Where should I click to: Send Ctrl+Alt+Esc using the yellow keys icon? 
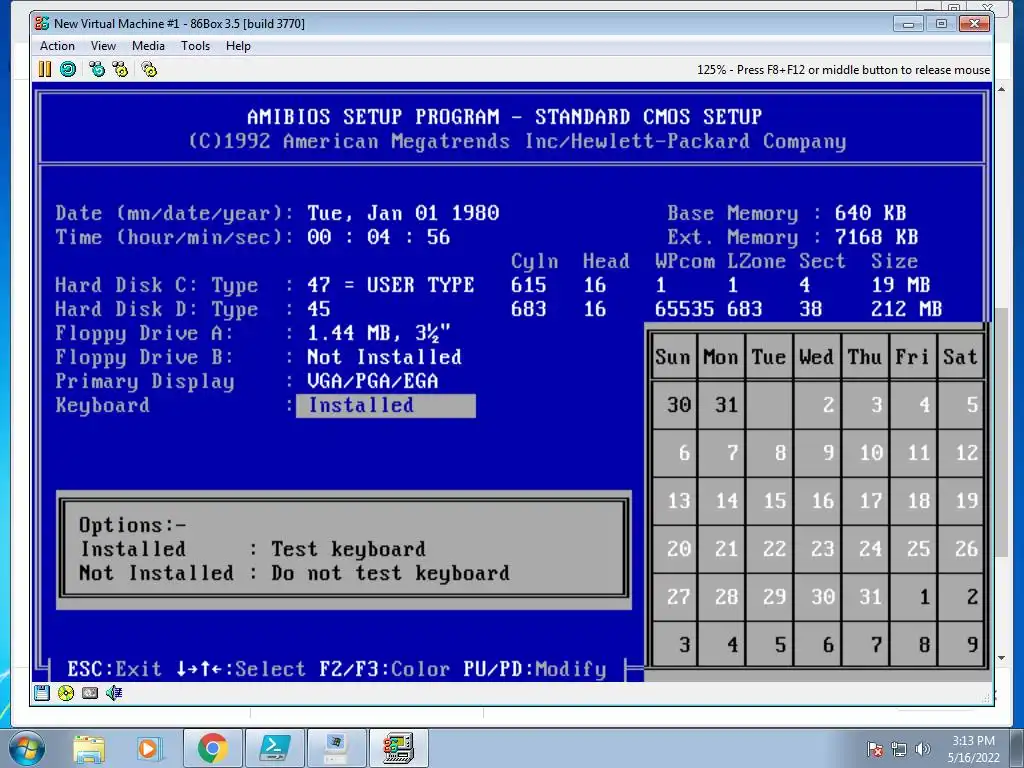120,69
